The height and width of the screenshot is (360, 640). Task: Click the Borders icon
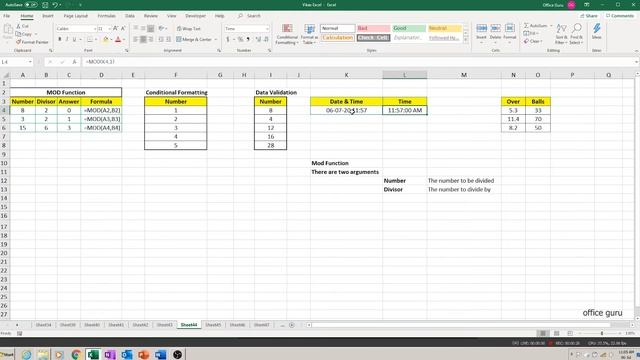tap(90, 40)
